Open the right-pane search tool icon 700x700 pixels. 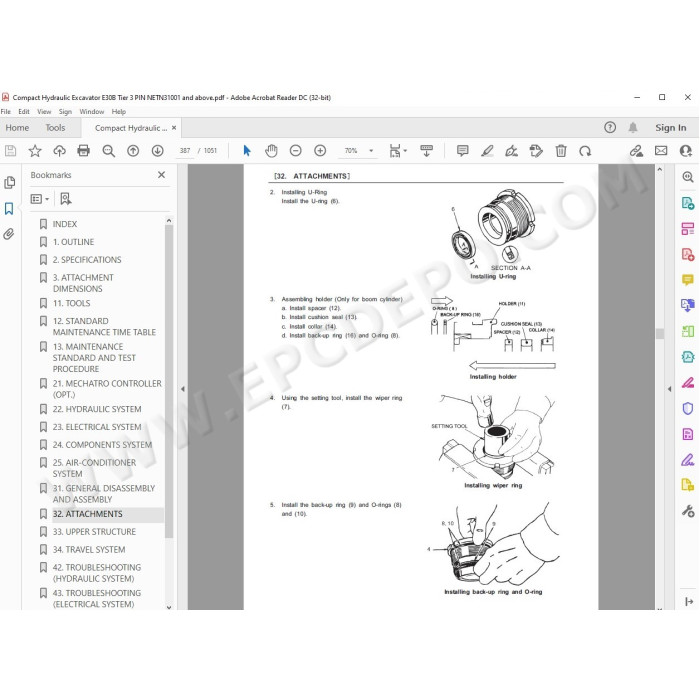[x=688, y=177]
